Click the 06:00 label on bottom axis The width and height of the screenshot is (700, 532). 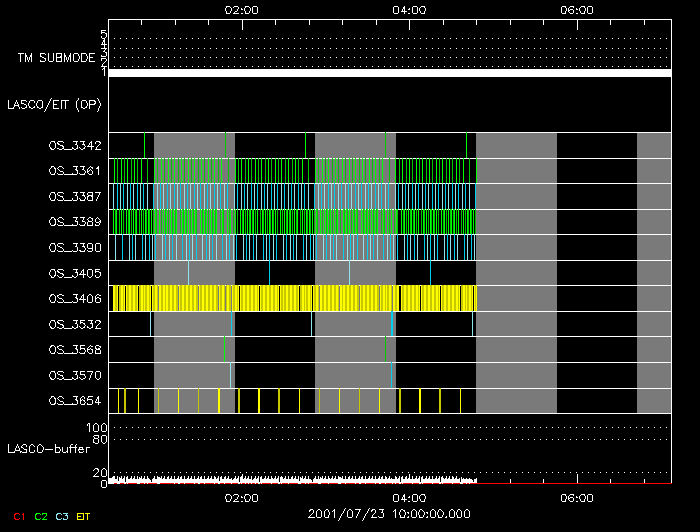point(578,497)
